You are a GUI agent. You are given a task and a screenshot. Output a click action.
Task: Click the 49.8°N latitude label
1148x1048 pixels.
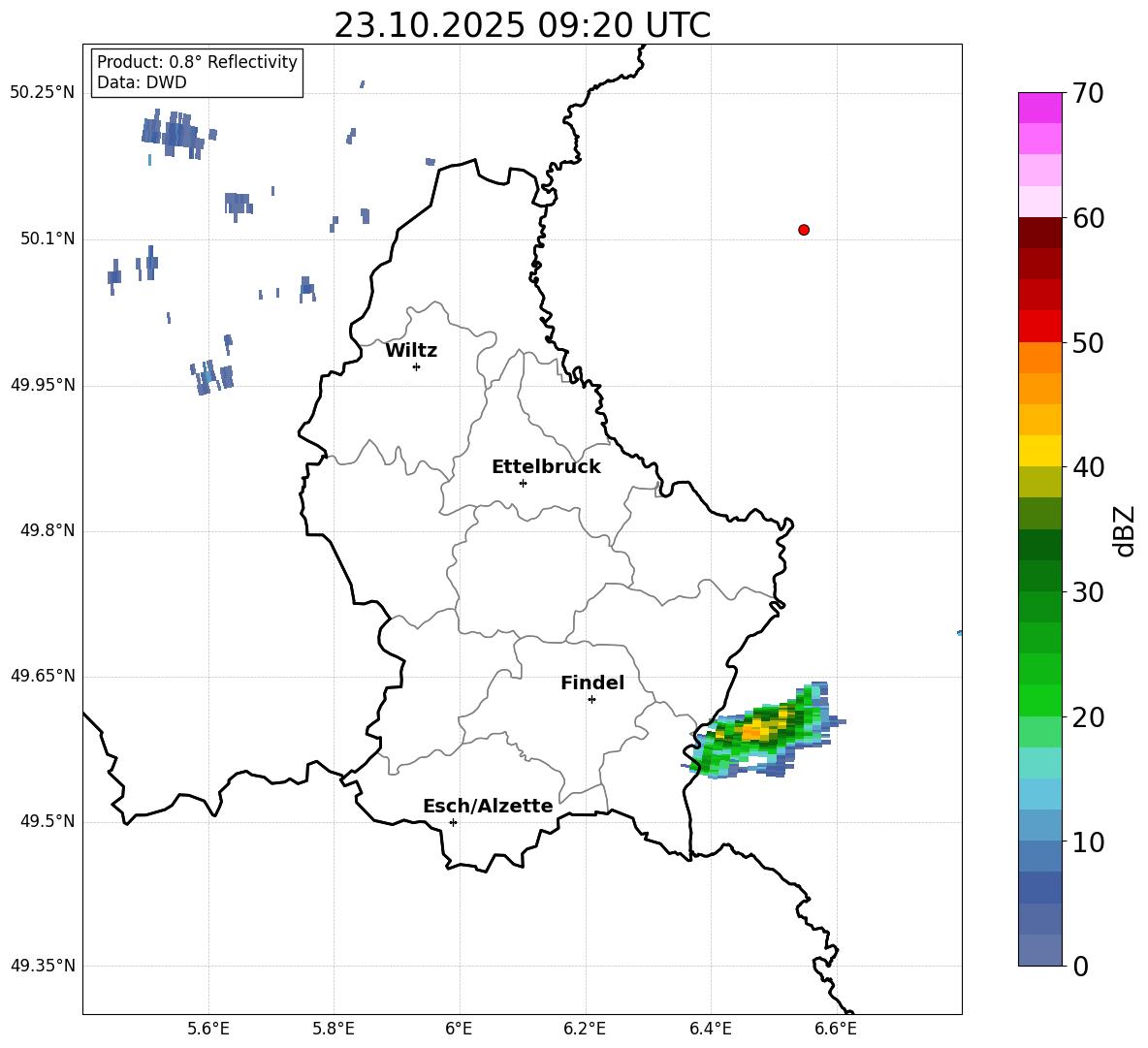pos(48,530)
